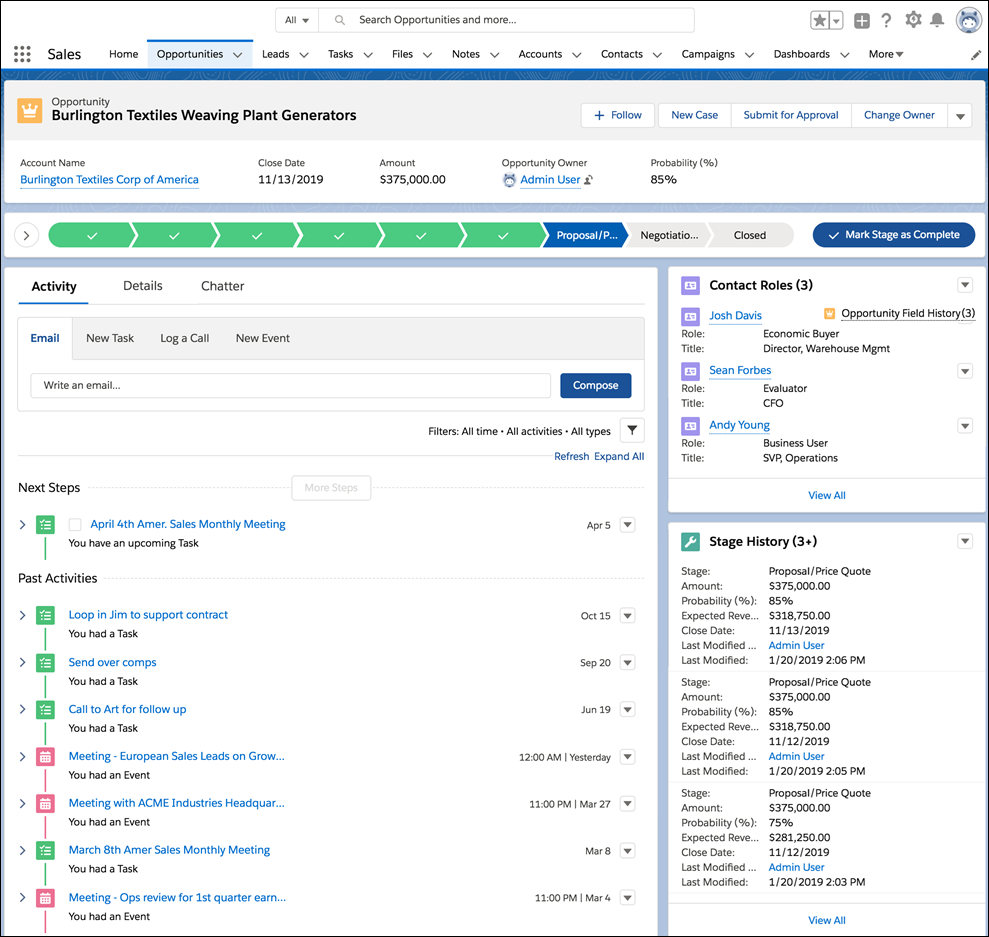The image size is (989, 937).
Task: Open the Opportunities tab dropdown chevron
Action: pyautogui.click(x=238, y=55)
